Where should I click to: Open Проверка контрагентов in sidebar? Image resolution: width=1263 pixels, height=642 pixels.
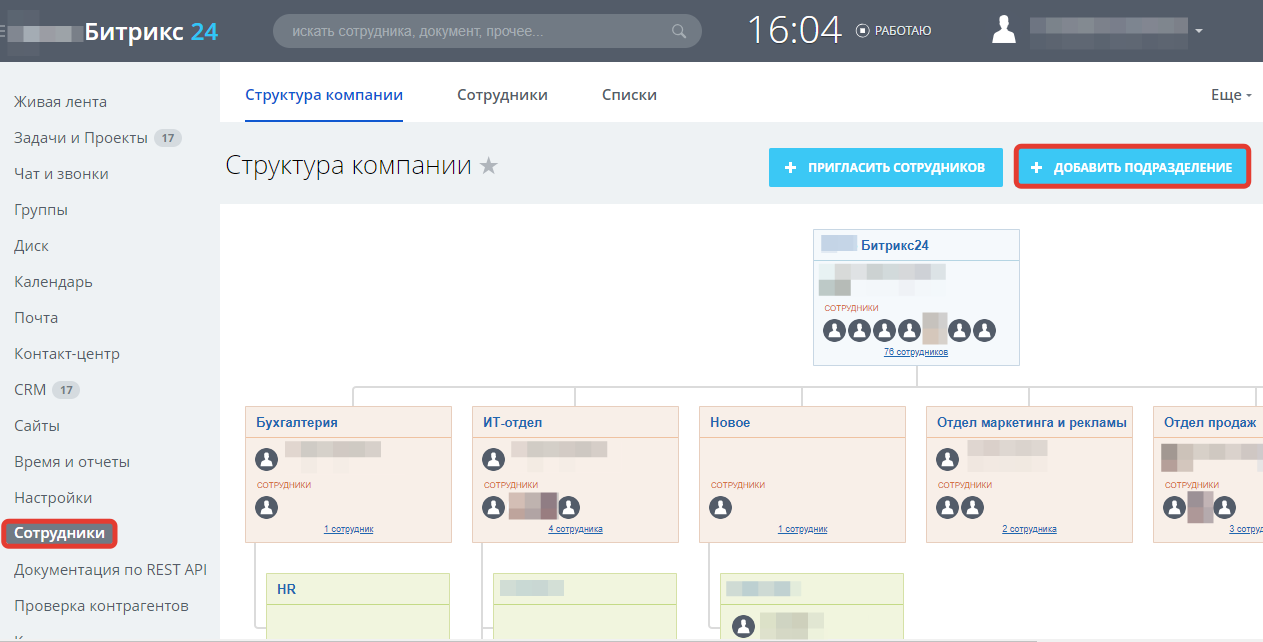pos(101,606)
